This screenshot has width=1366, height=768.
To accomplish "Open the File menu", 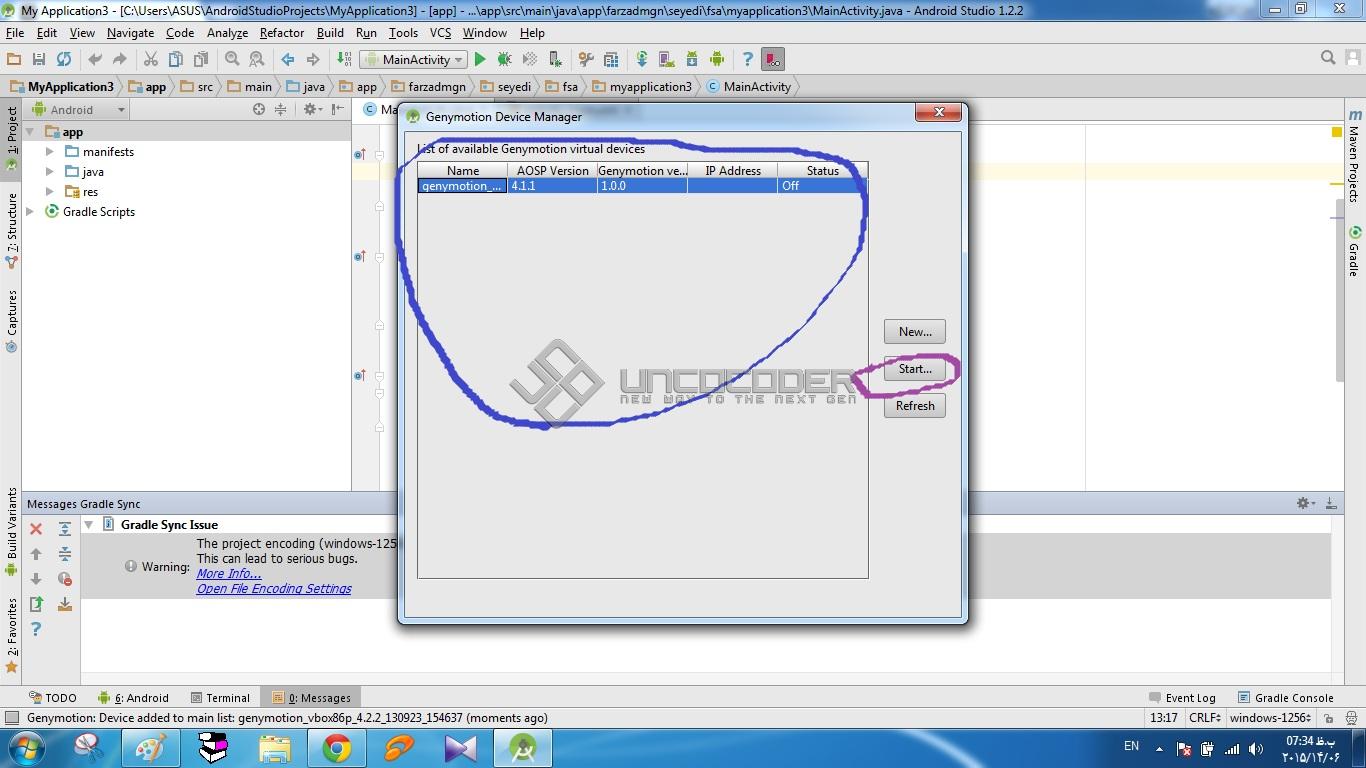I will 15,33.
